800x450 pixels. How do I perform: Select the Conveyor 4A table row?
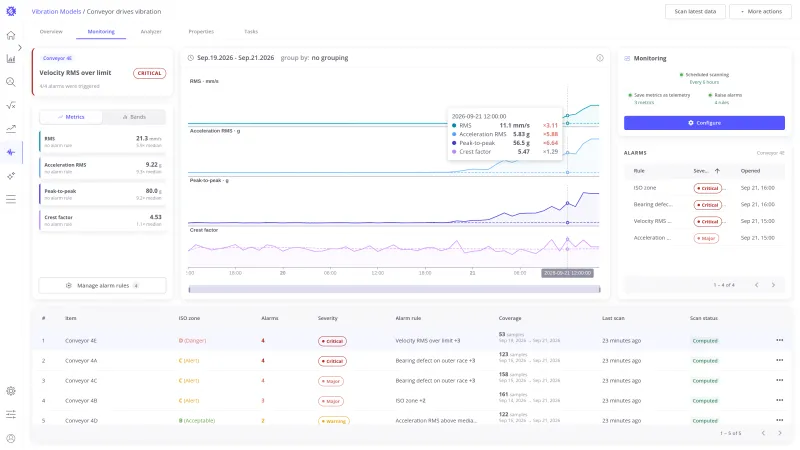411,360
